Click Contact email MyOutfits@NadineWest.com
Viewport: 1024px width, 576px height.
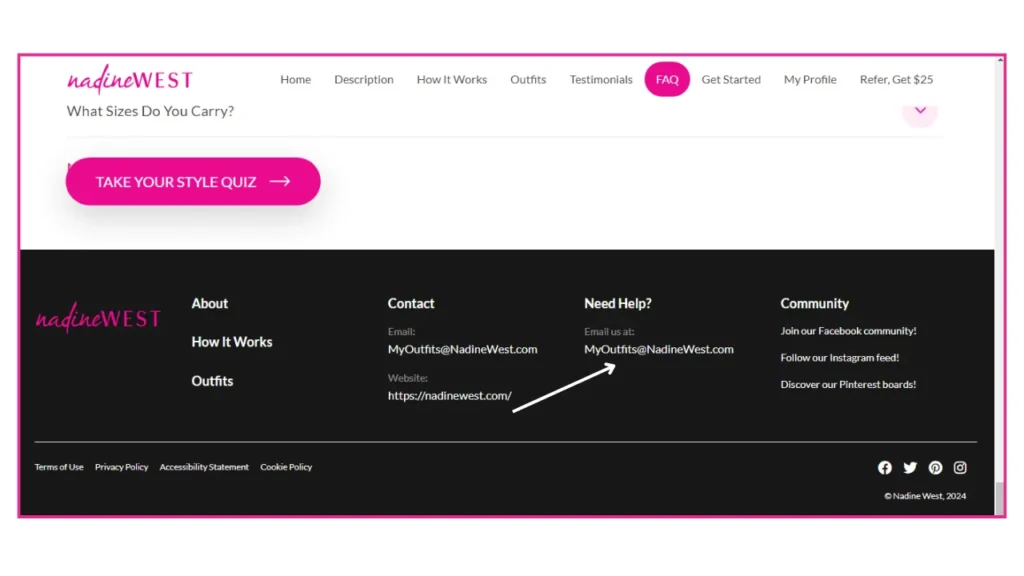click(x=462, y=349)
